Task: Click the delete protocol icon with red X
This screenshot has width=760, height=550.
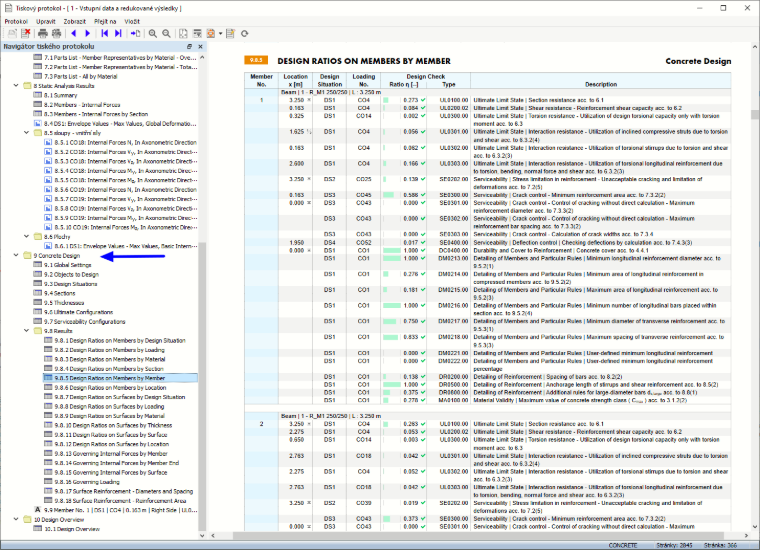Action: point(25,33)
